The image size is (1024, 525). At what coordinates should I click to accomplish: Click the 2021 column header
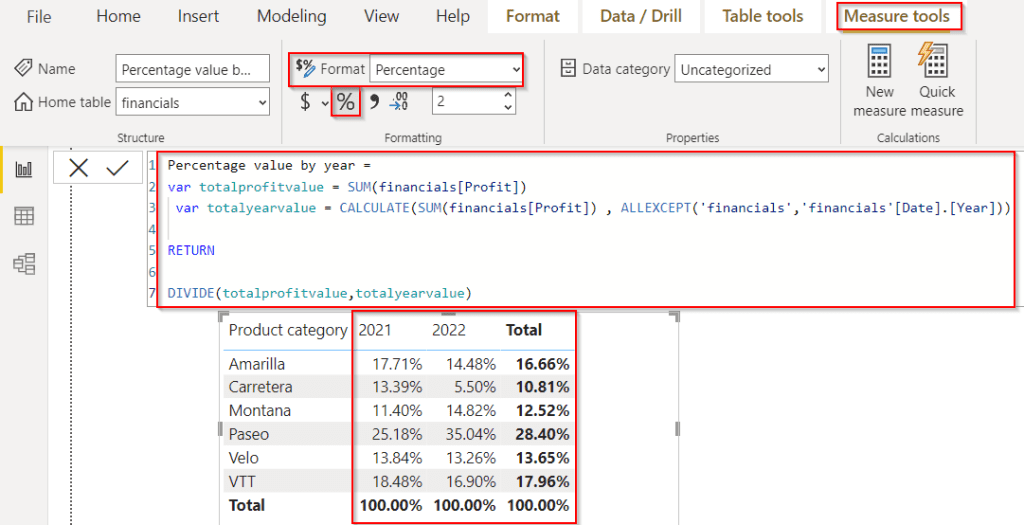coord(376,330)
